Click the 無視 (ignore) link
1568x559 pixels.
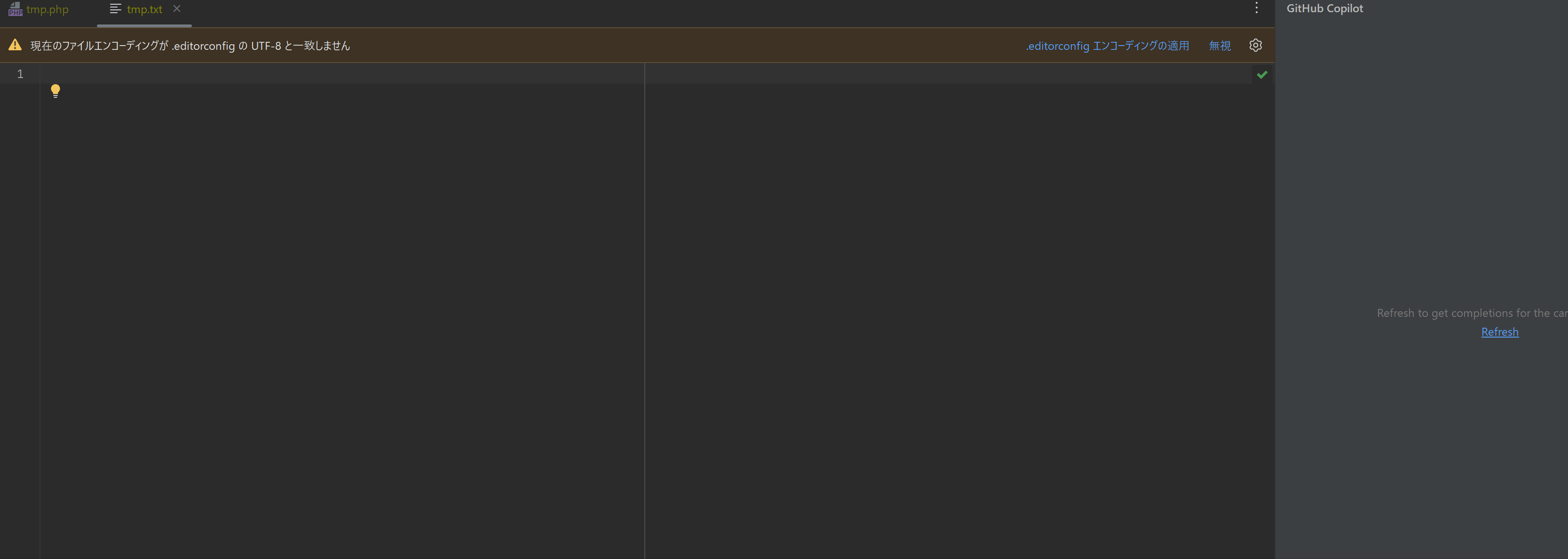pyautogui.click(x=1219, y=46)
